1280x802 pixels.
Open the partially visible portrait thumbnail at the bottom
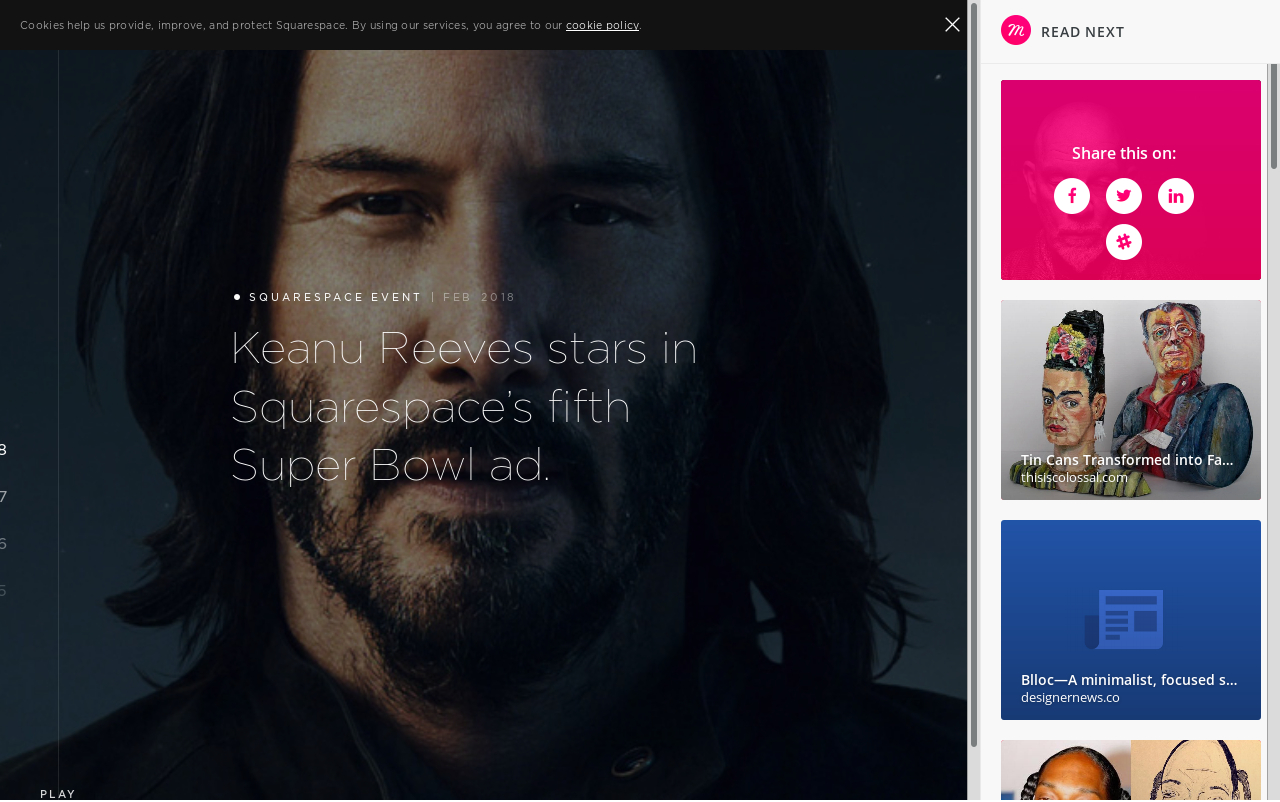[1130, 770]
